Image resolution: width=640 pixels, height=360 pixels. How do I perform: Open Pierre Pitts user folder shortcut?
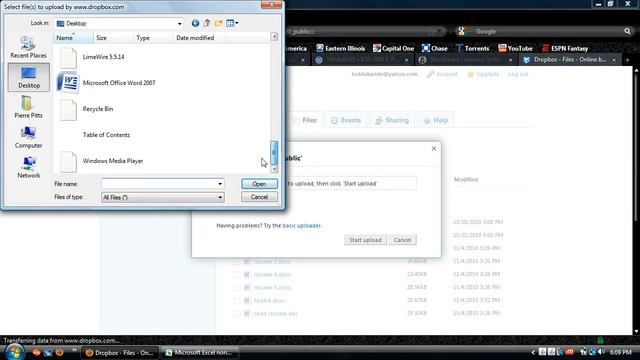28,107
